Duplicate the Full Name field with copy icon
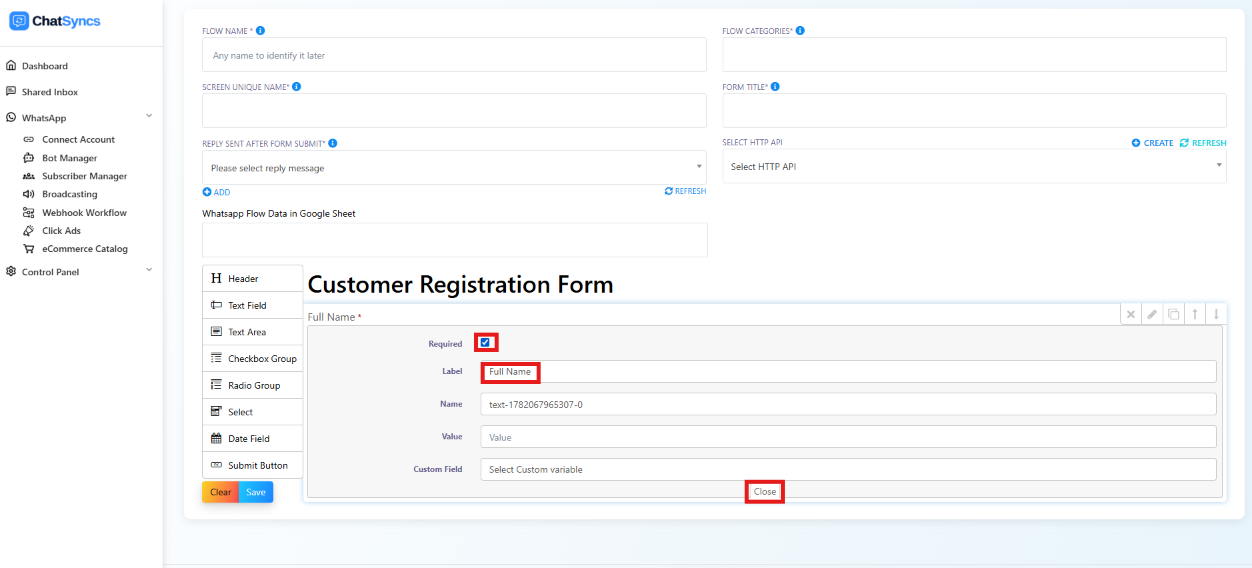 [1174, 314]
